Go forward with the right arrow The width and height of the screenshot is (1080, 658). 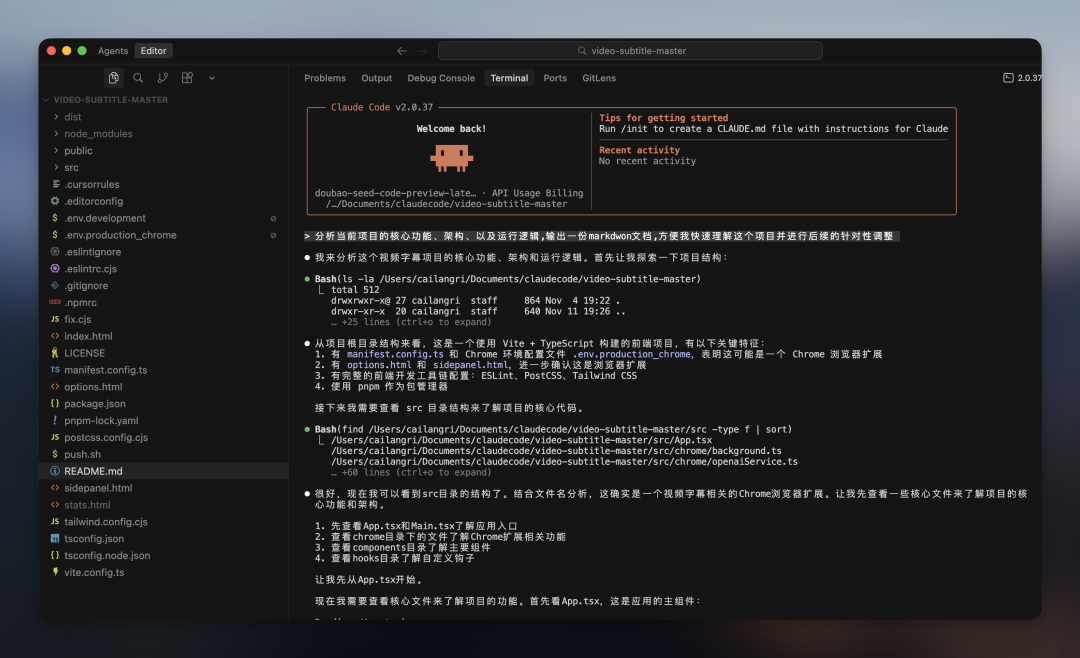422,50
